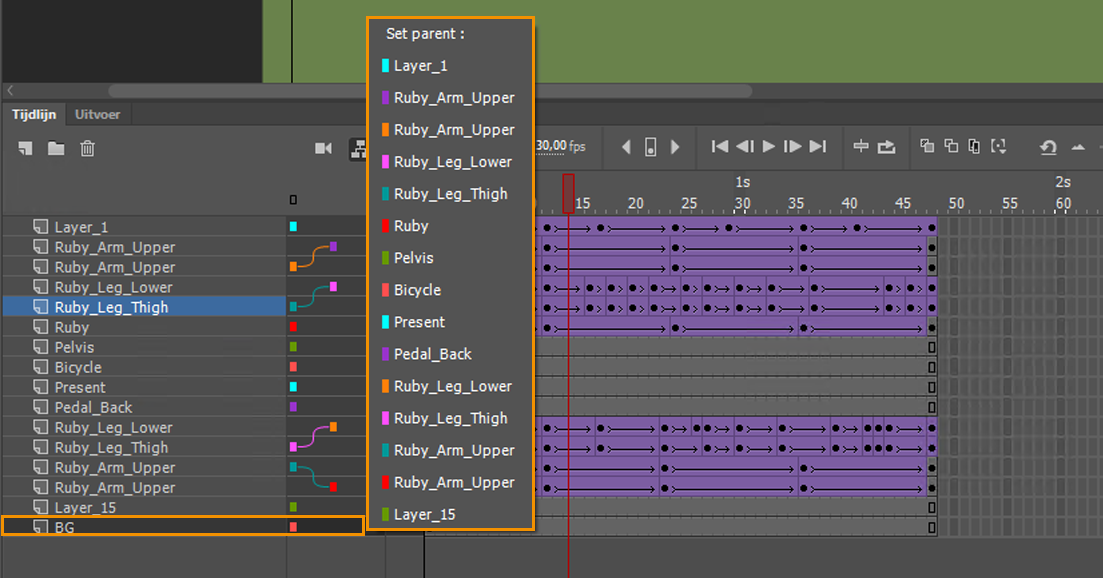The width and height of the screenshot is (1103, 578).
Task: Click the New Layer icon
Action: coord(26,148)
